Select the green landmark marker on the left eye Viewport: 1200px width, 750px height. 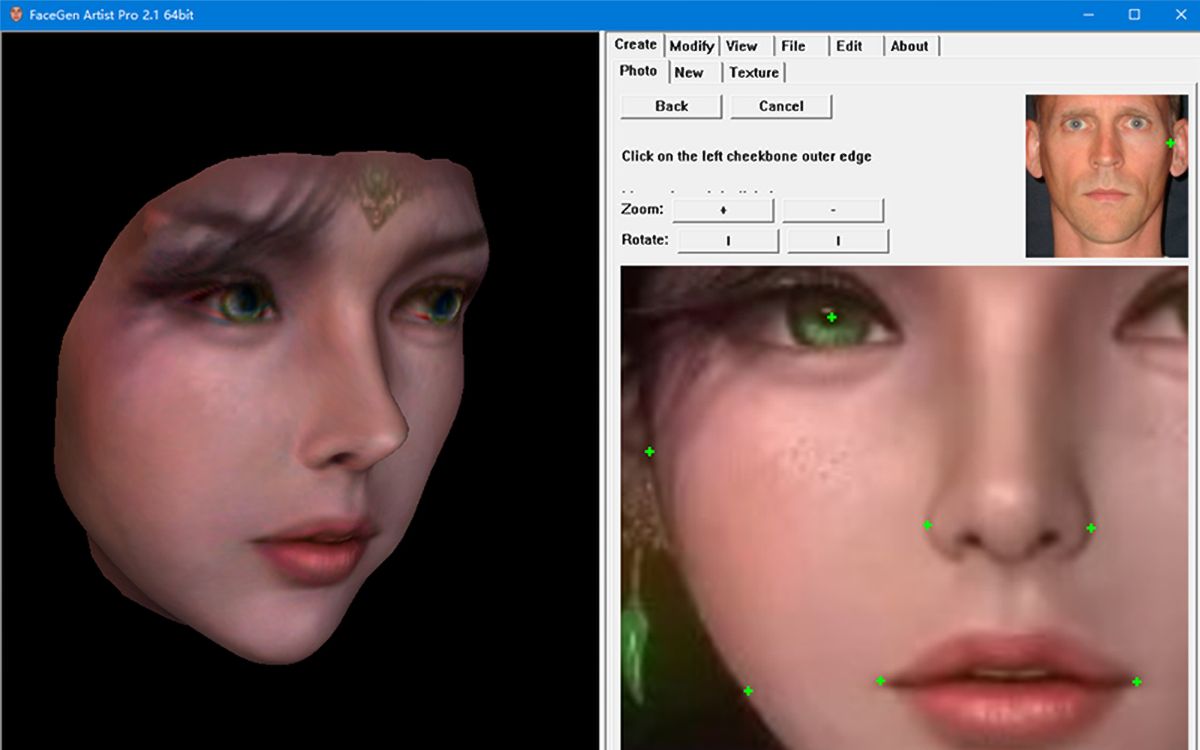coord(831,318)
